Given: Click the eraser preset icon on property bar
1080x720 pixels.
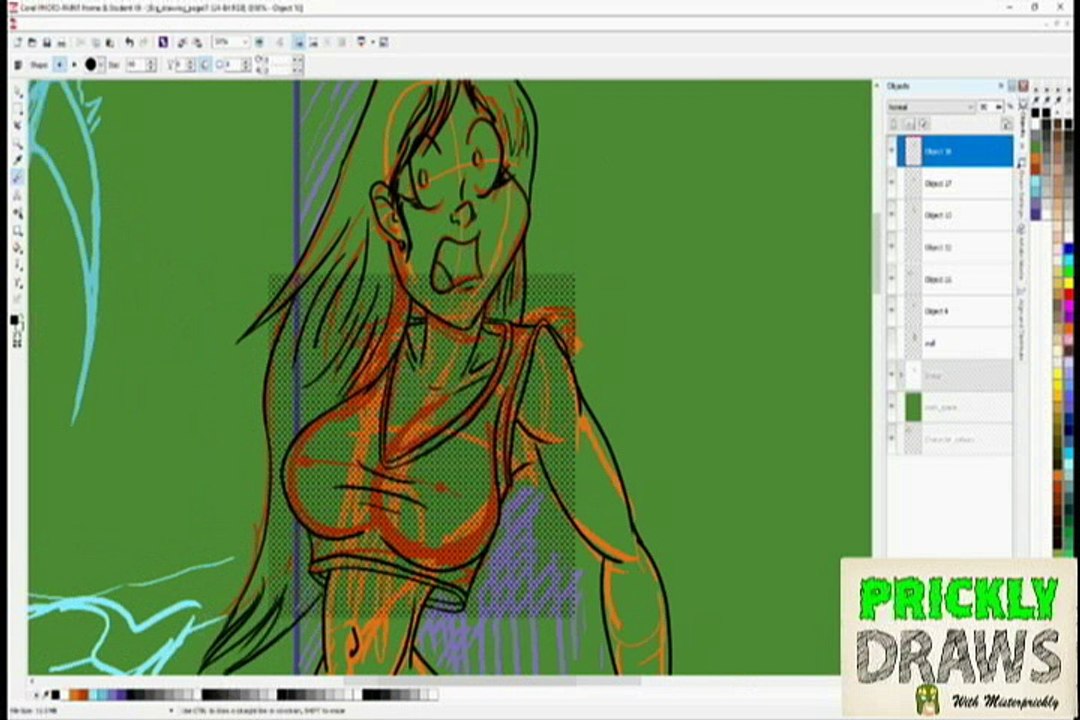Looking at the screenshot, I should [18, 65].
